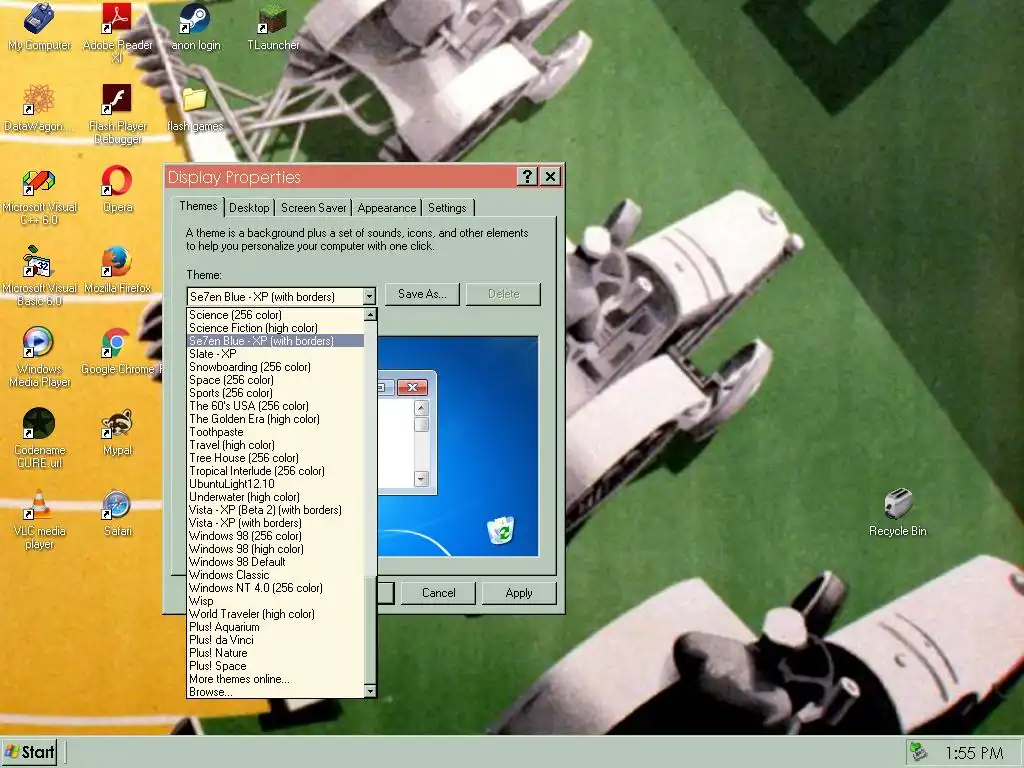Open the Screen Saver tab
This screenshot has width=1024, height=768.
tap(313, 208)
